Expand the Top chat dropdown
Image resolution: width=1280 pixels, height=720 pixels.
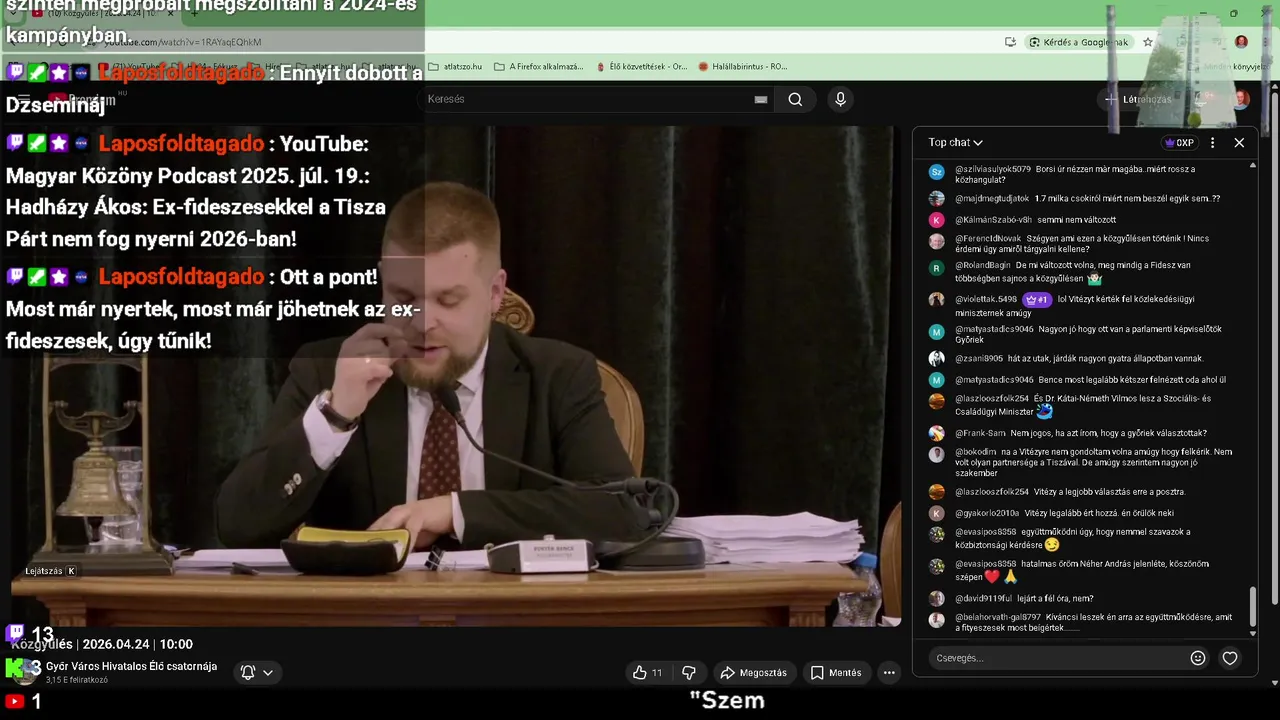[955, 143]
